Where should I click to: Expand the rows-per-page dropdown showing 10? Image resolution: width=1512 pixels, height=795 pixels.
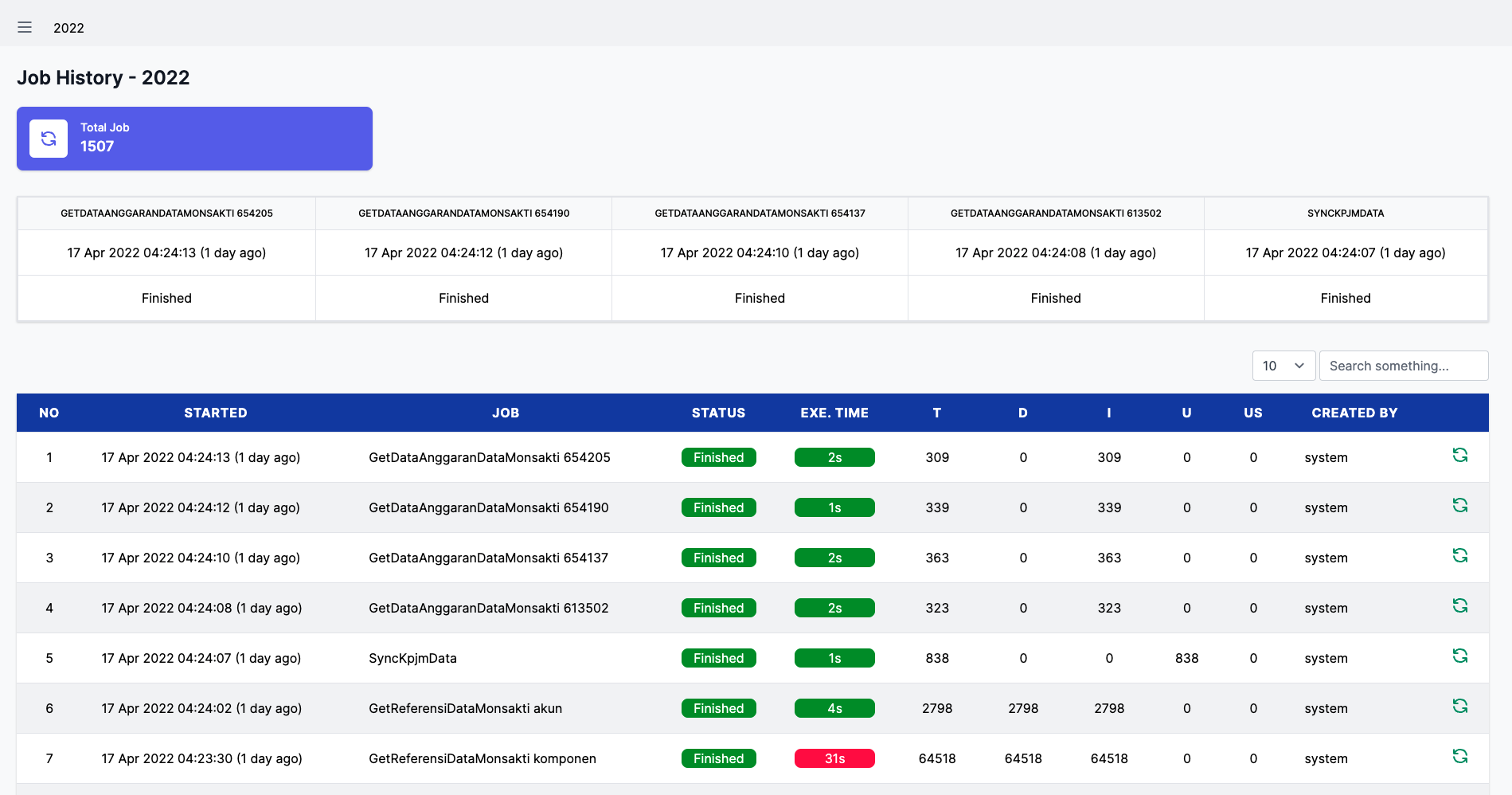(x=1283, y=366)
